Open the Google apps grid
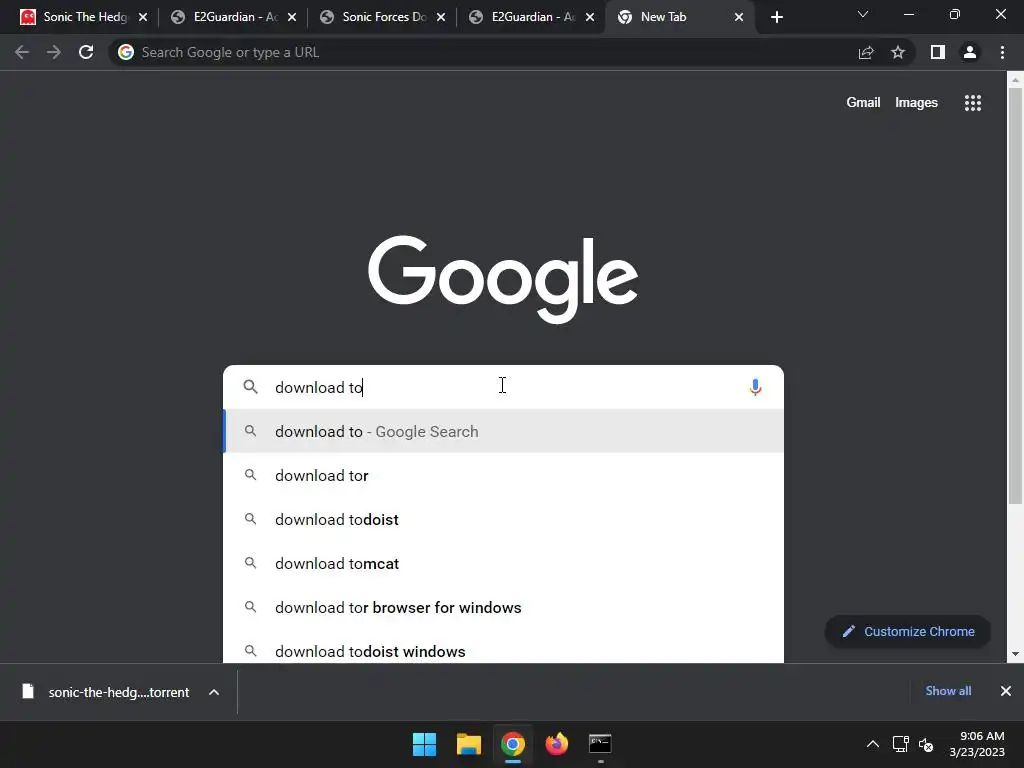The width and height of the screenshot is (1024, 768). click(972, 103)
